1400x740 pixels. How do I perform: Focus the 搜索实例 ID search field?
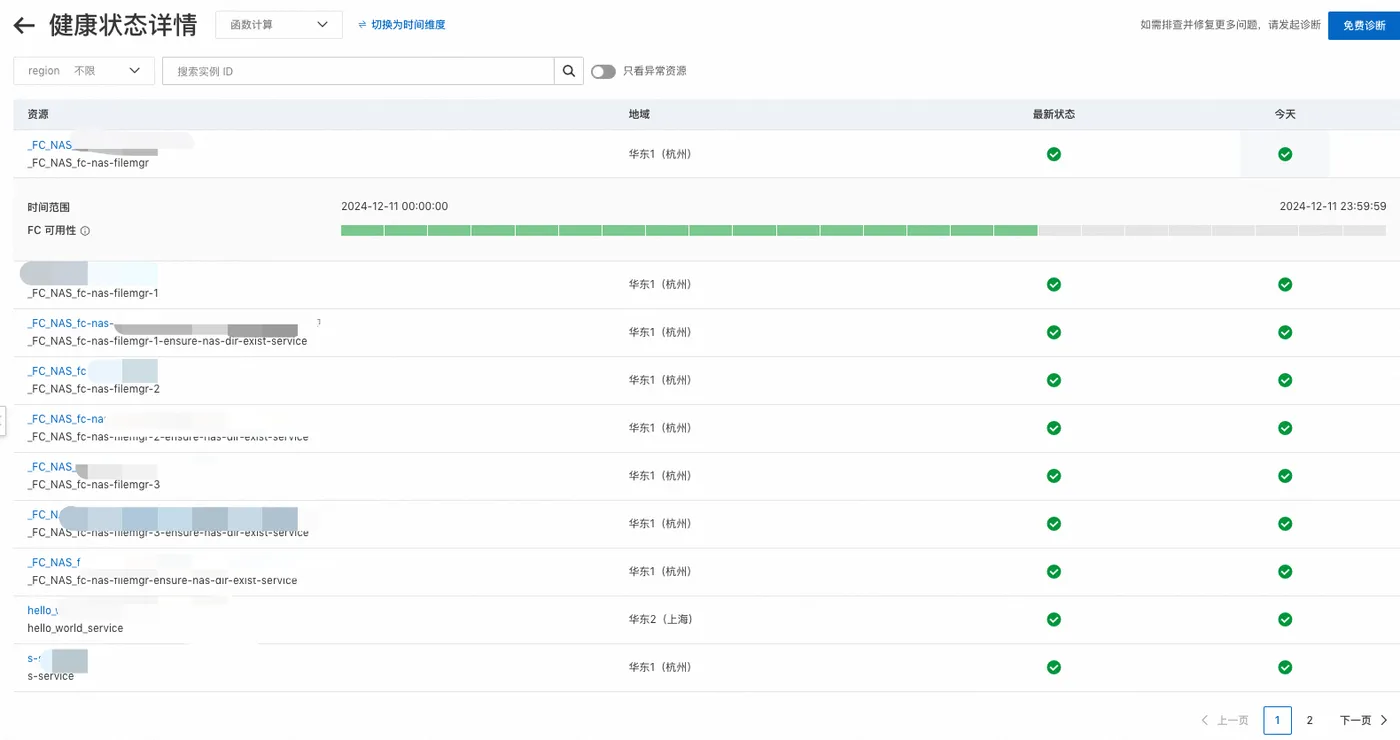click(358, 71)
